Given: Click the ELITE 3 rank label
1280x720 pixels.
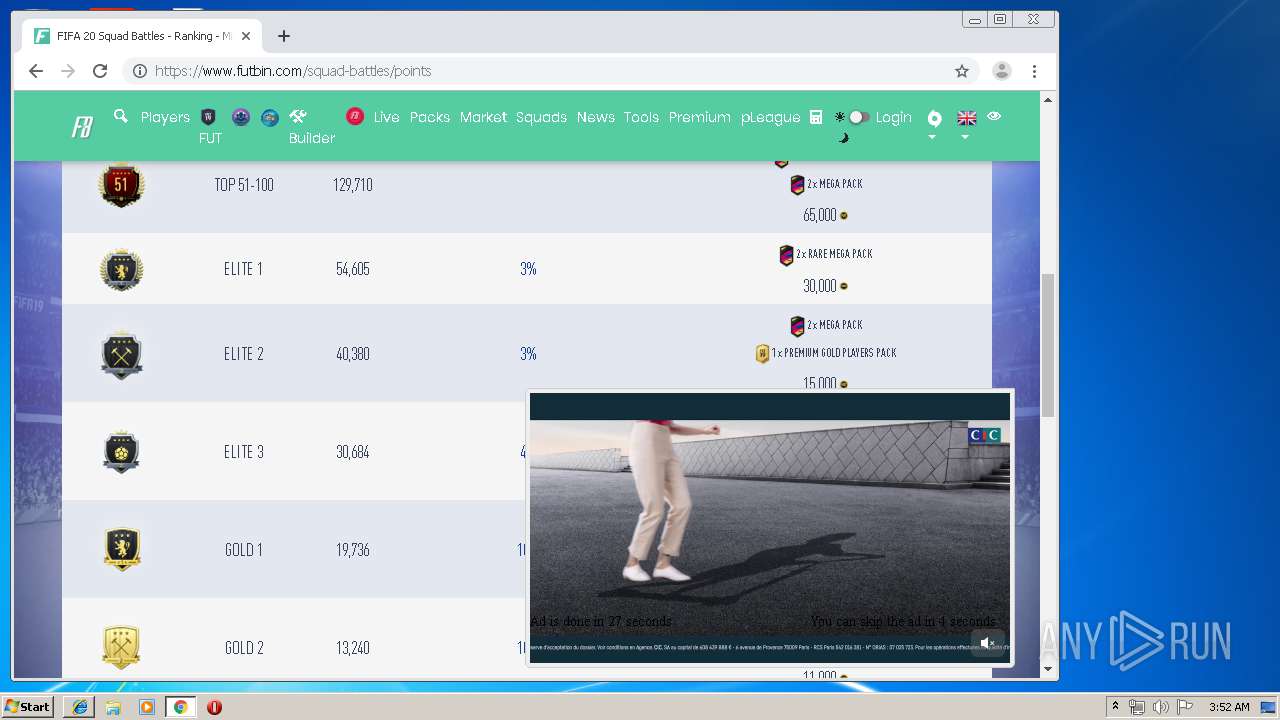Looking at the screenshot, I should pyautogui.click(x=244, y=452).
